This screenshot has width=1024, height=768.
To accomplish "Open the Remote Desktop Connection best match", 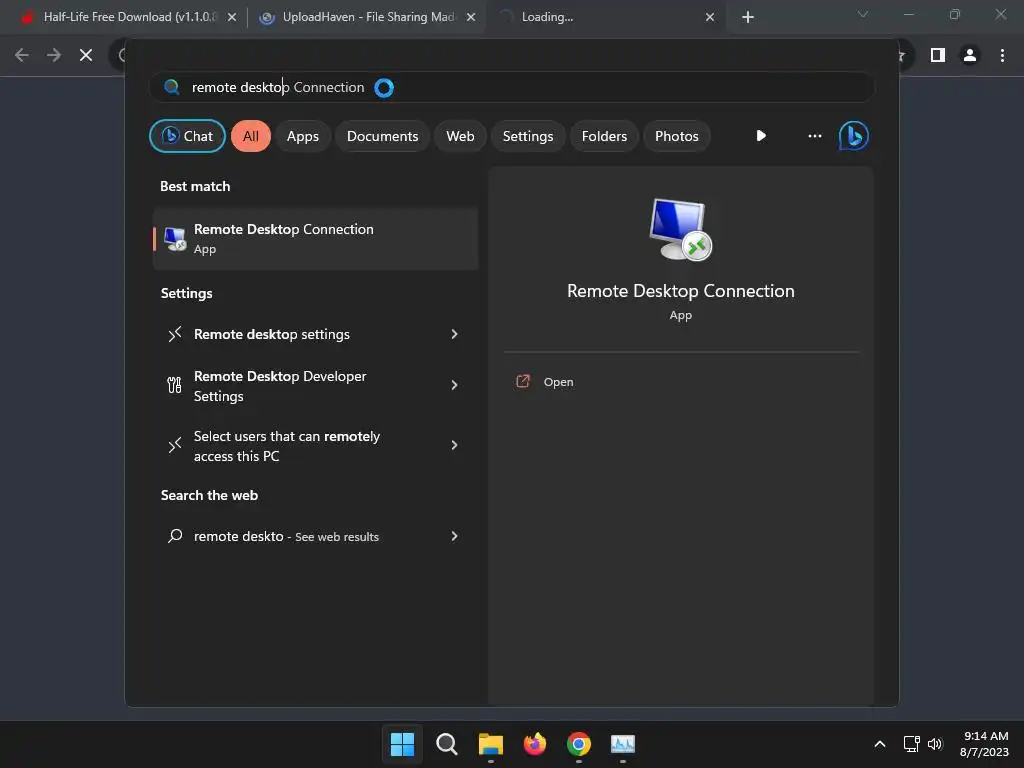I will click(315, 239).
